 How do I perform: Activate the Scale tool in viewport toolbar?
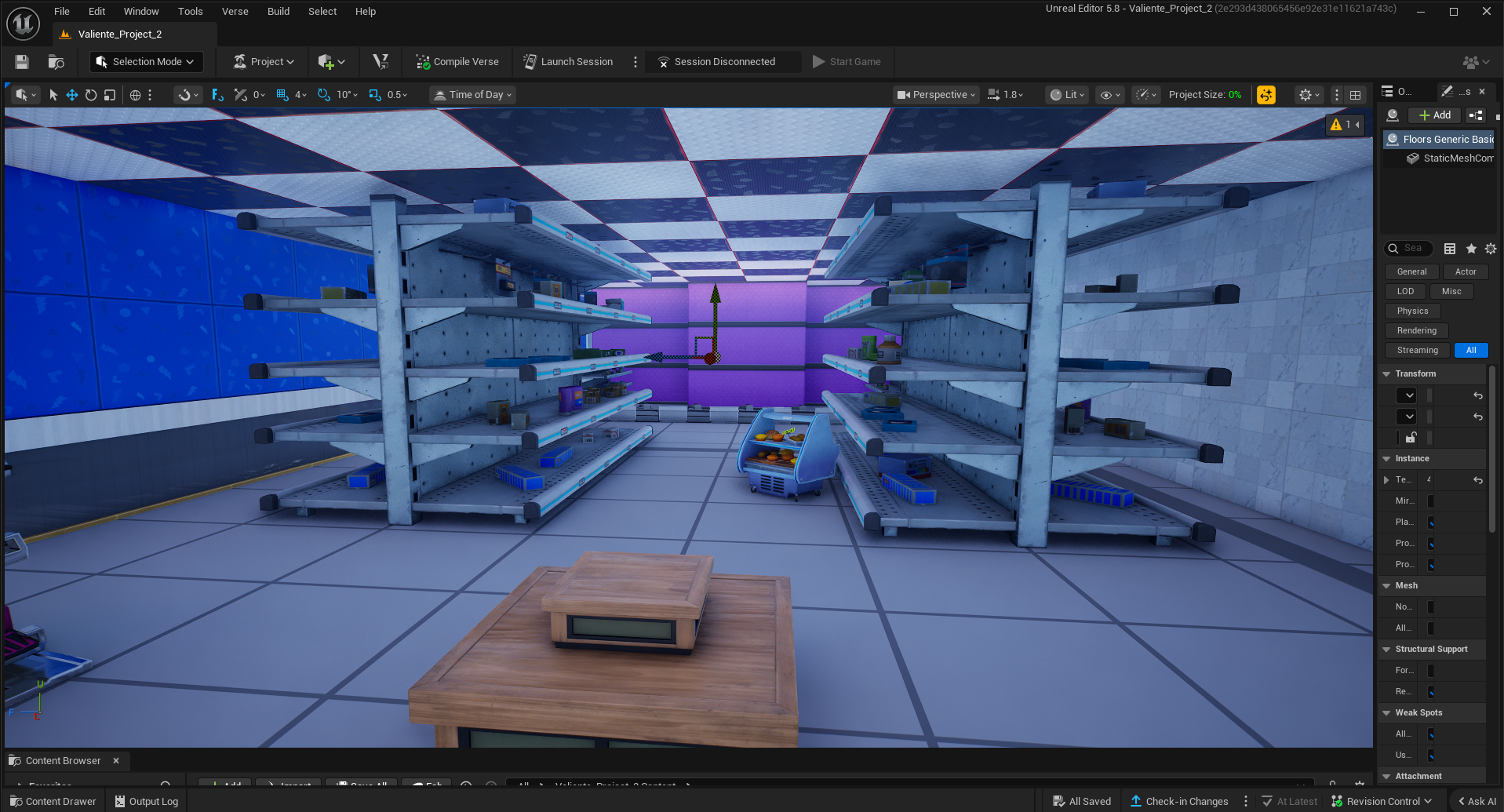click(110, 95)
